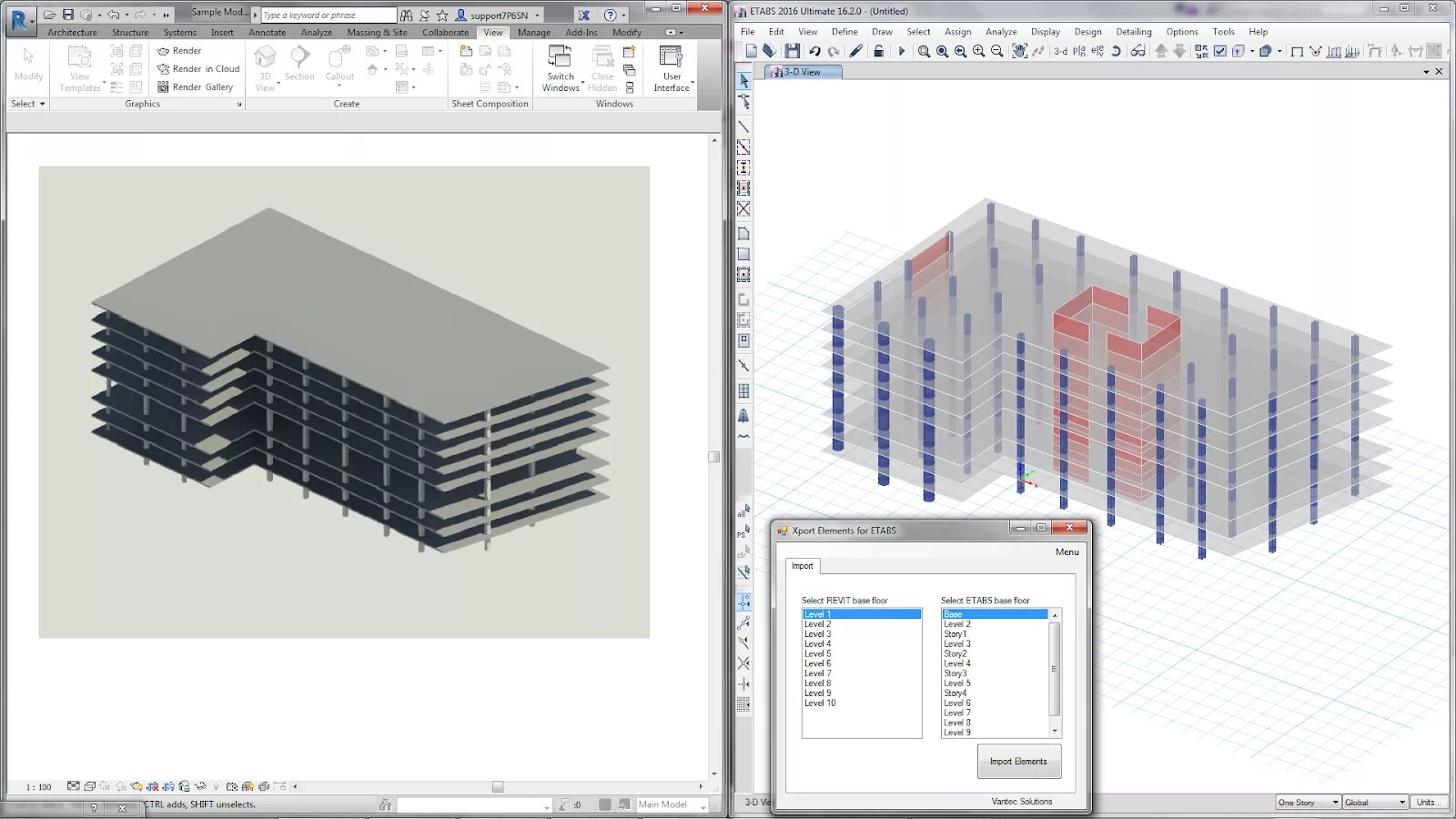This screenshot has width=1456, height=819.
Task: Expand the Revit Select panel dropdown
Action: [27, 104]
